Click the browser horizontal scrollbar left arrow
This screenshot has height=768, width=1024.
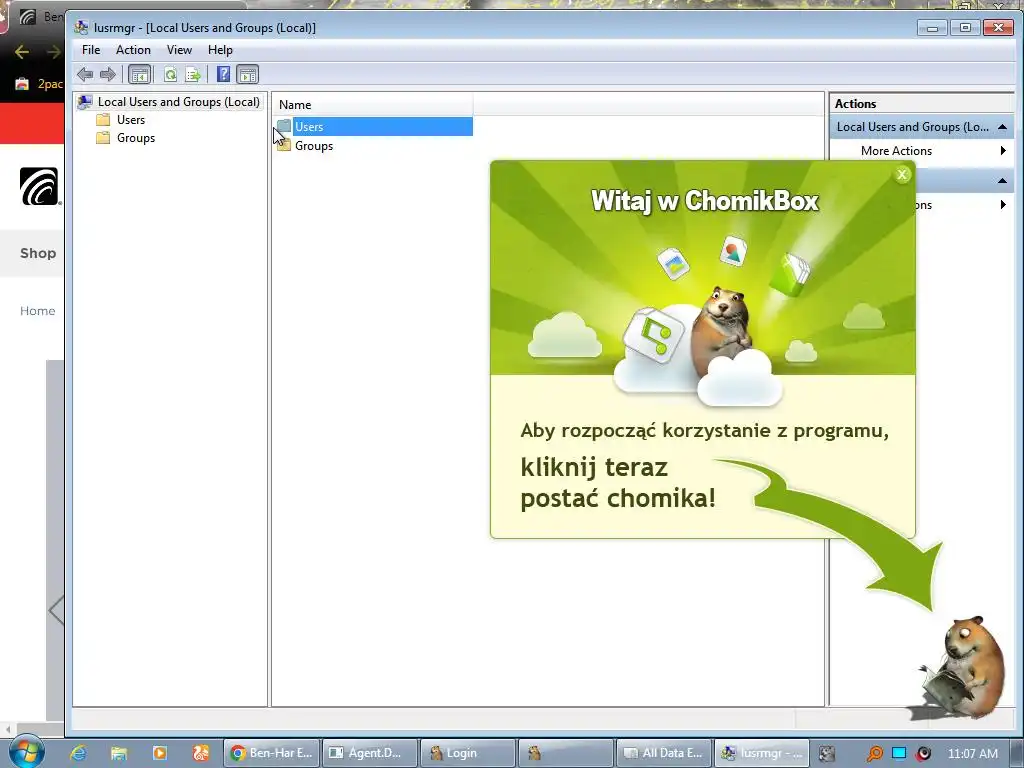pyautogui.click(x=7, y=729)
